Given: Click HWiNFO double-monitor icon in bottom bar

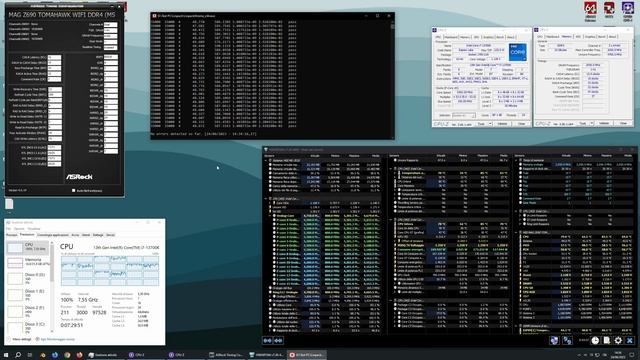Looking at the screenshot, I should pos(567,340).
